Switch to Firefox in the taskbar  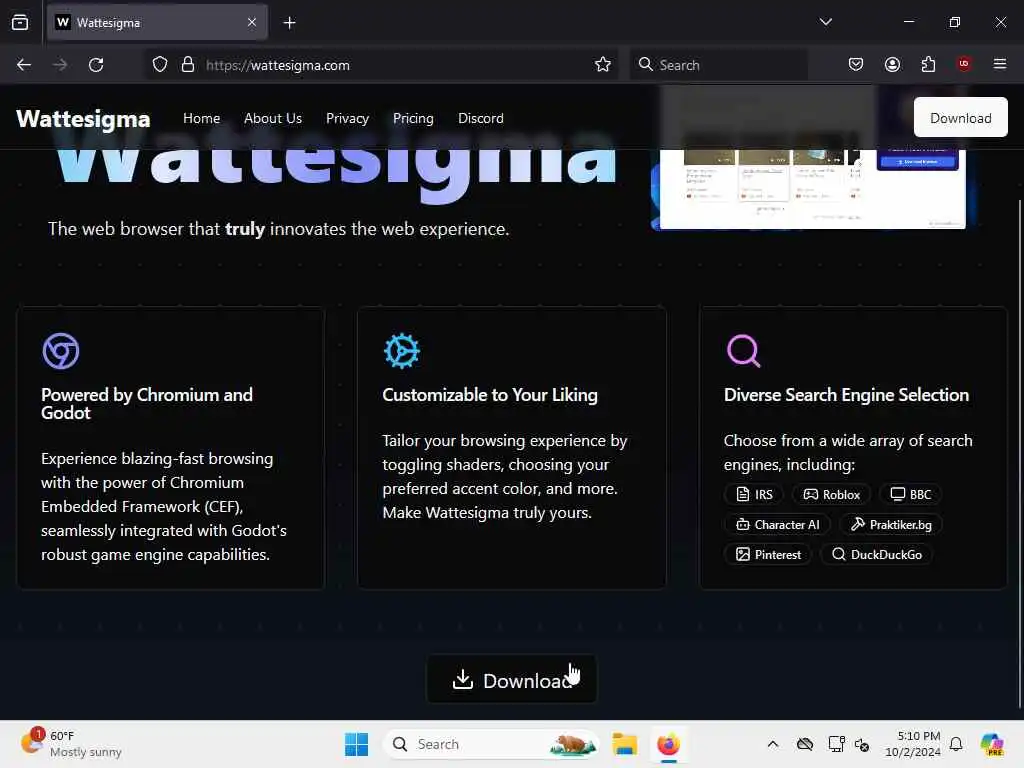(668, 744)
